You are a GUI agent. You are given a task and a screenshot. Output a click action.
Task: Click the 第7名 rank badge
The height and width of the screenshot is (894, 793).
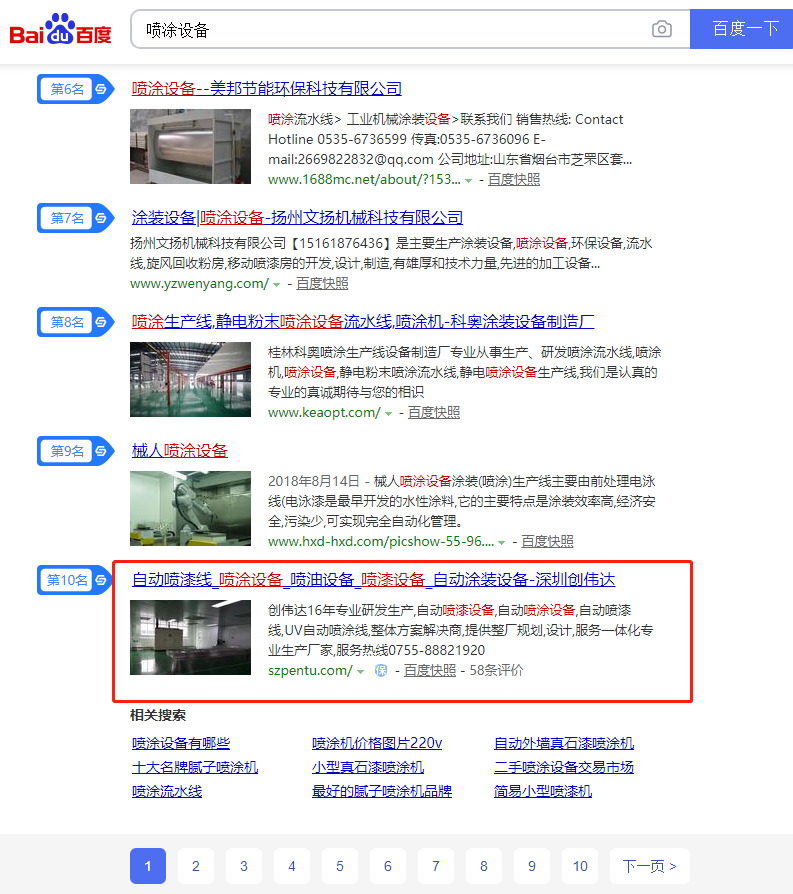75,218
